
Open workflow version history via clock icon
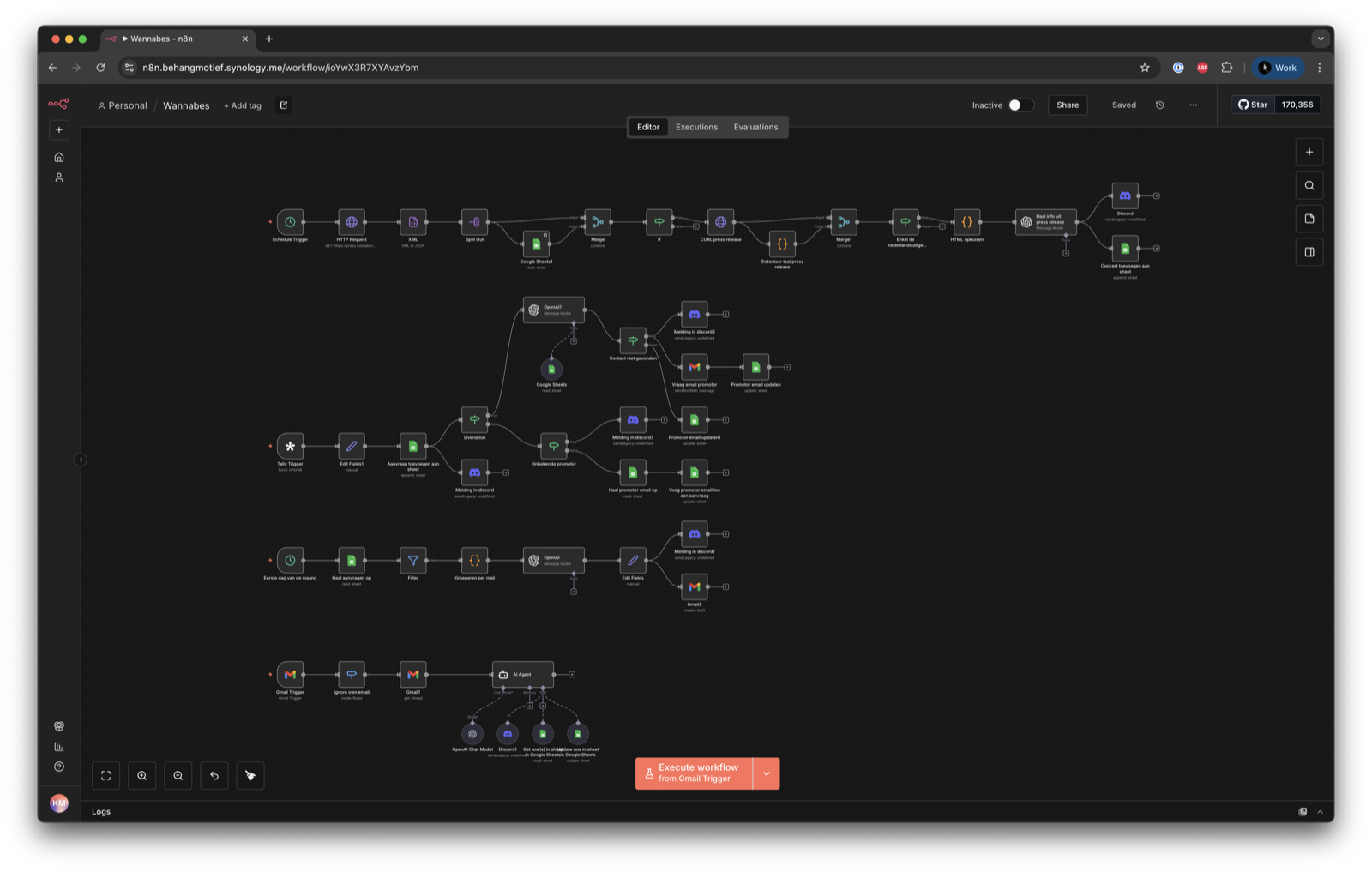[1160, 105]
